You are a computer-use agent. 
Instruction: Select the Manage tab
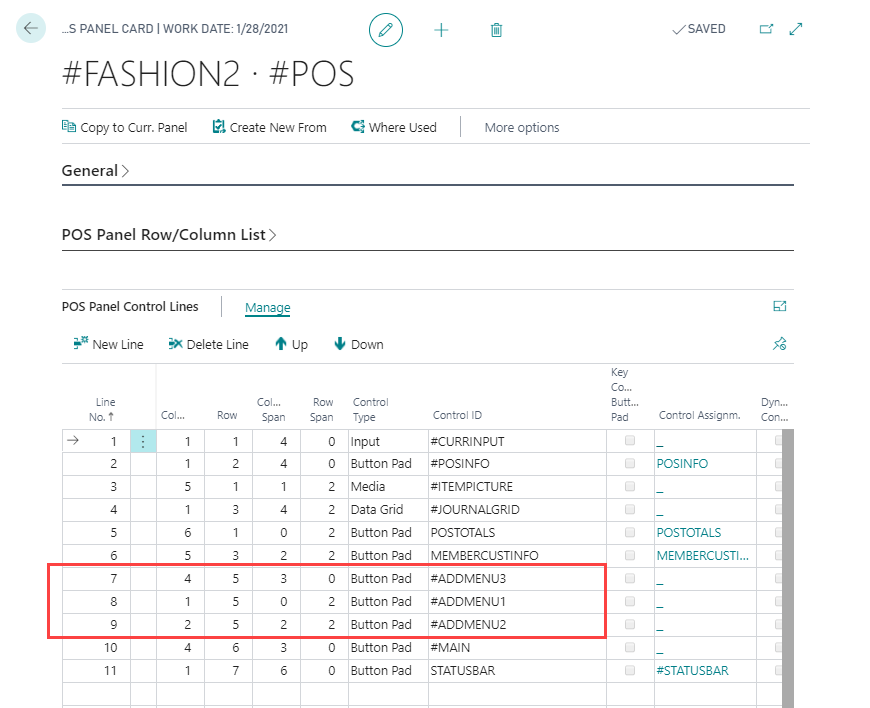(x=268, y=308)
